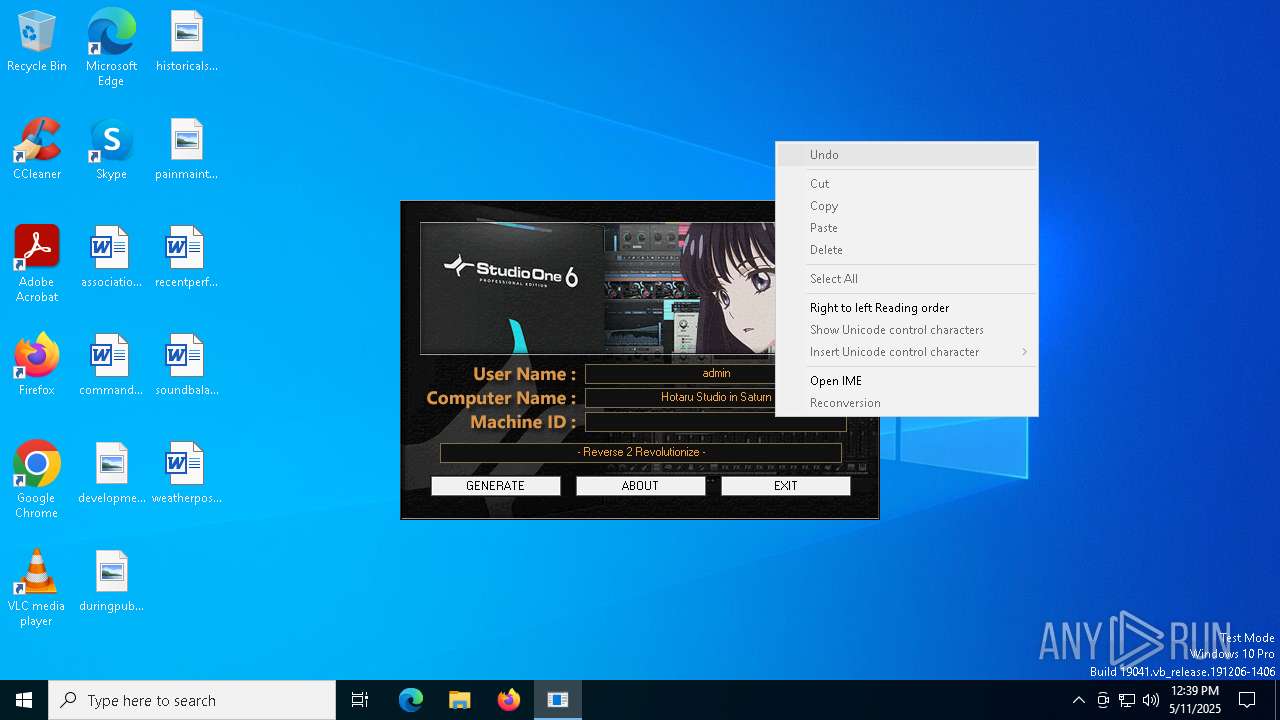The height and width of the screenshot is (720, 1280).
Task: Open the VLC media player shortcut
Action: click(x=37, y=588)
